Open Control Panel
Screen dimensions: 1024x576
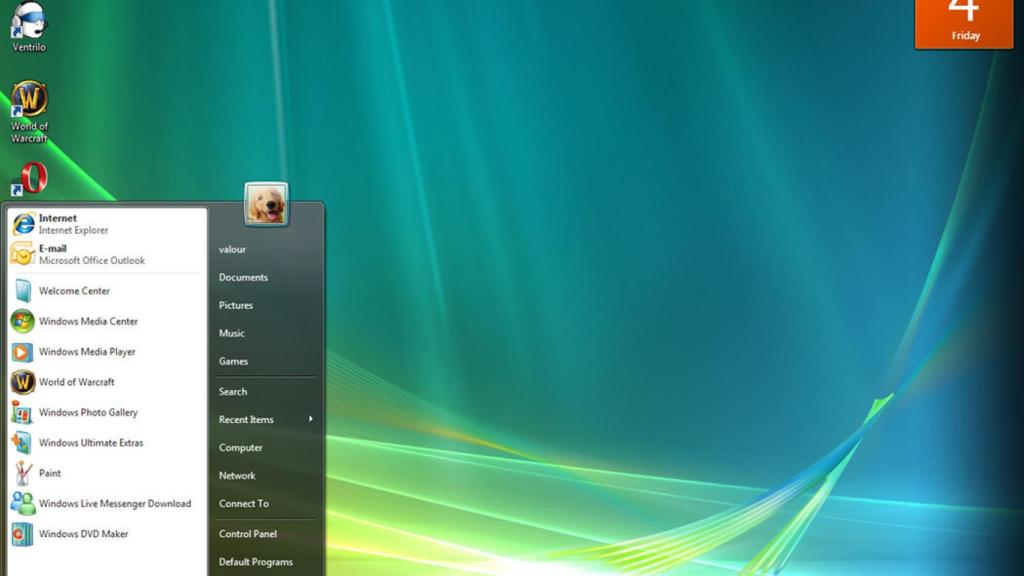246,533
